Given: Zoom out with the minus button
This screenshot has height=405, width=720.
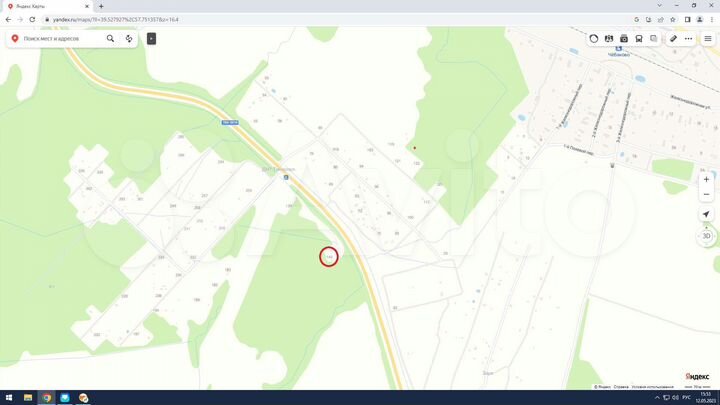Looking at the screenshot, I should (x=706, y=195).
